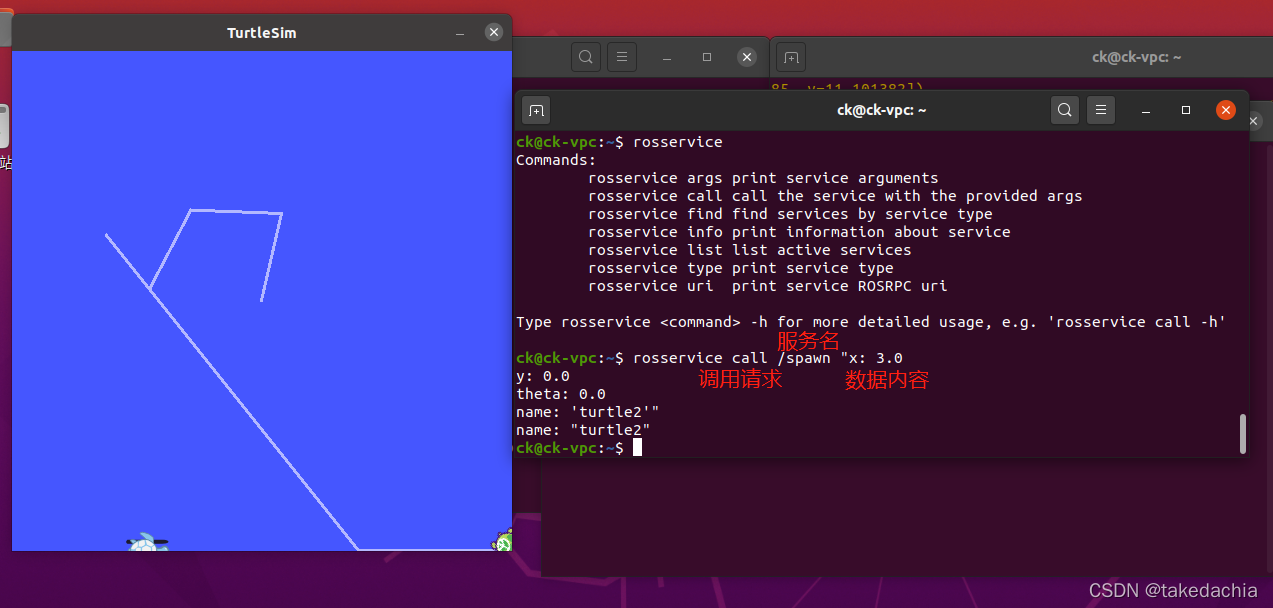This screenshot has height=608, width=1273.
Task: Click the rear terminal title ck@ck-vpc
Action: [1136, 57]
